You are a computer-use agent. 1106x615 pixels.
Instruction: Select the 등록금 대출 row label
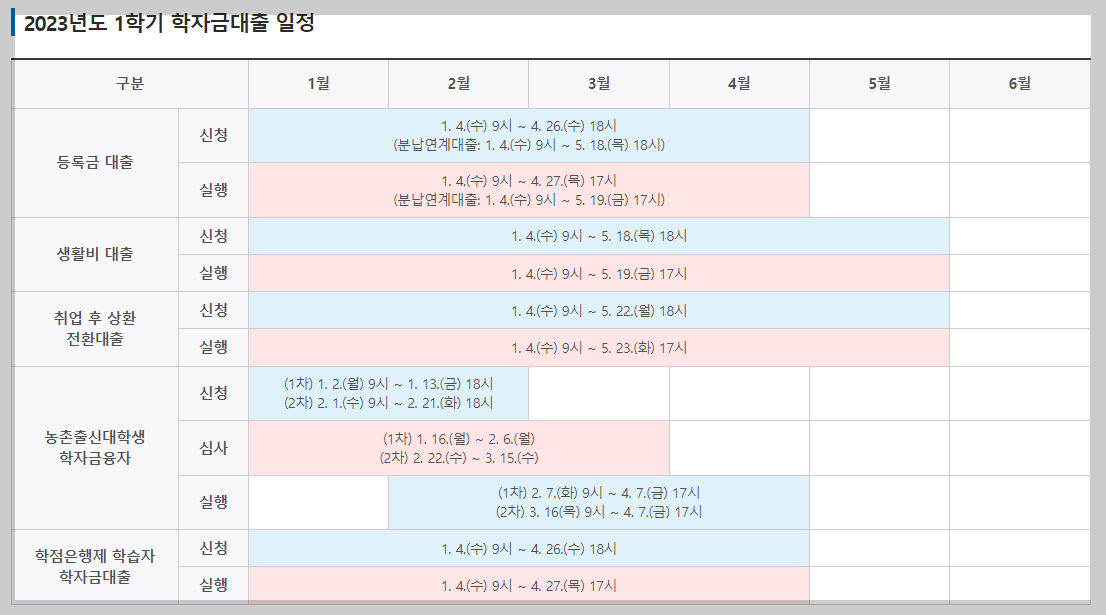click(93, 162)
